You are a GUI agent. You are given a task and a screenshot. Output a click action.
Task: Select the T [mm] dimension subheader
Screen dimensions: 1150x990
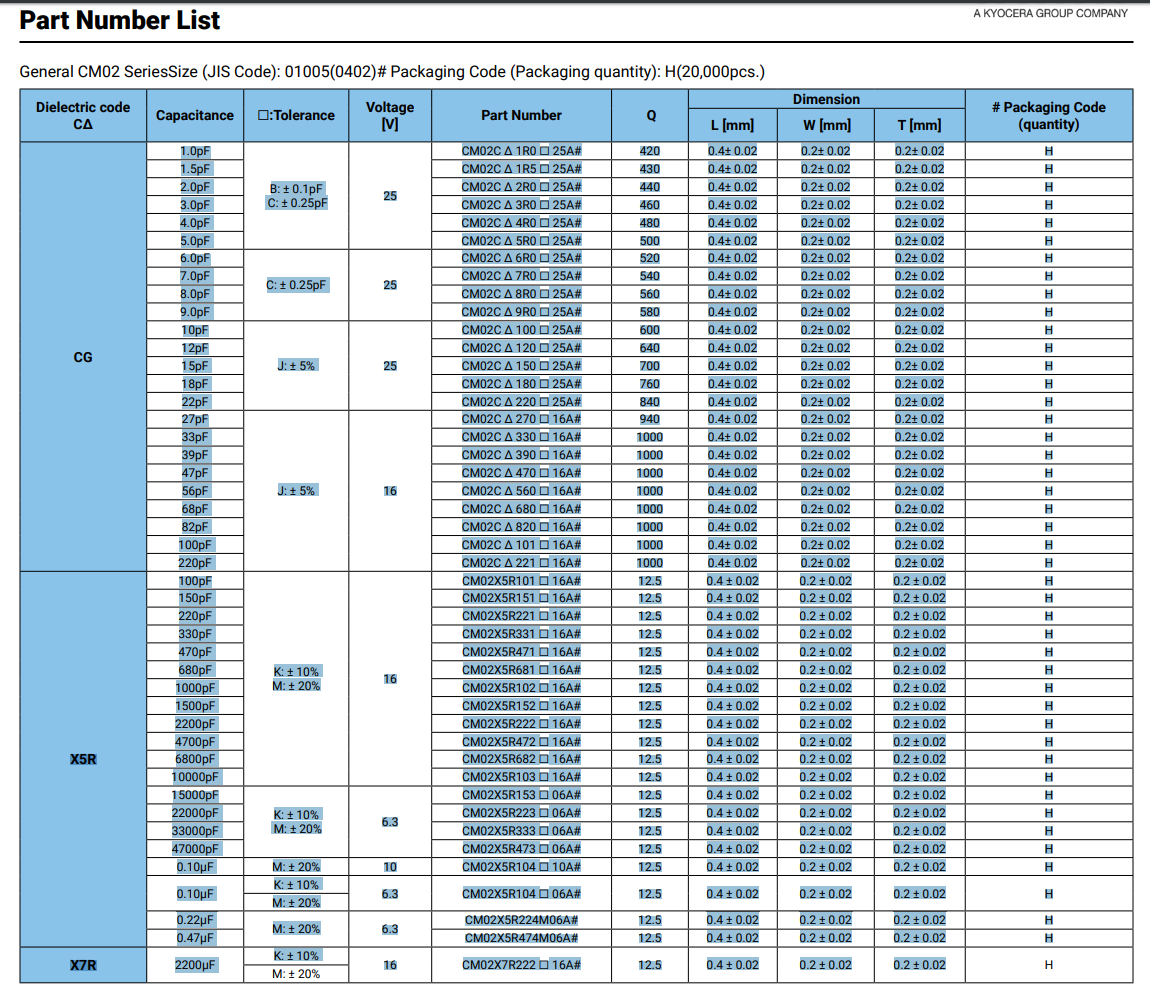click(x=918, y=125)
